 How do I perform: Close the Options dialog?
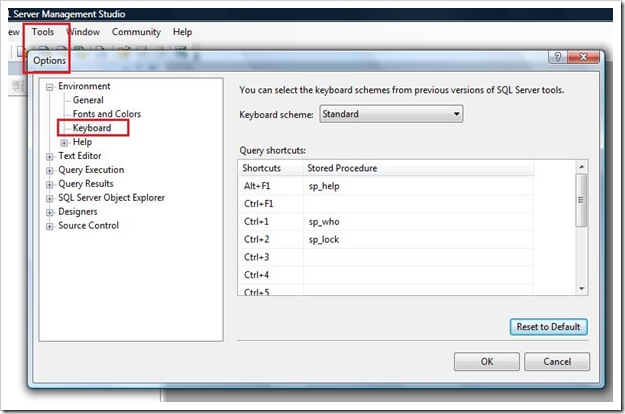pyautogui.click(x=583, y=57)
